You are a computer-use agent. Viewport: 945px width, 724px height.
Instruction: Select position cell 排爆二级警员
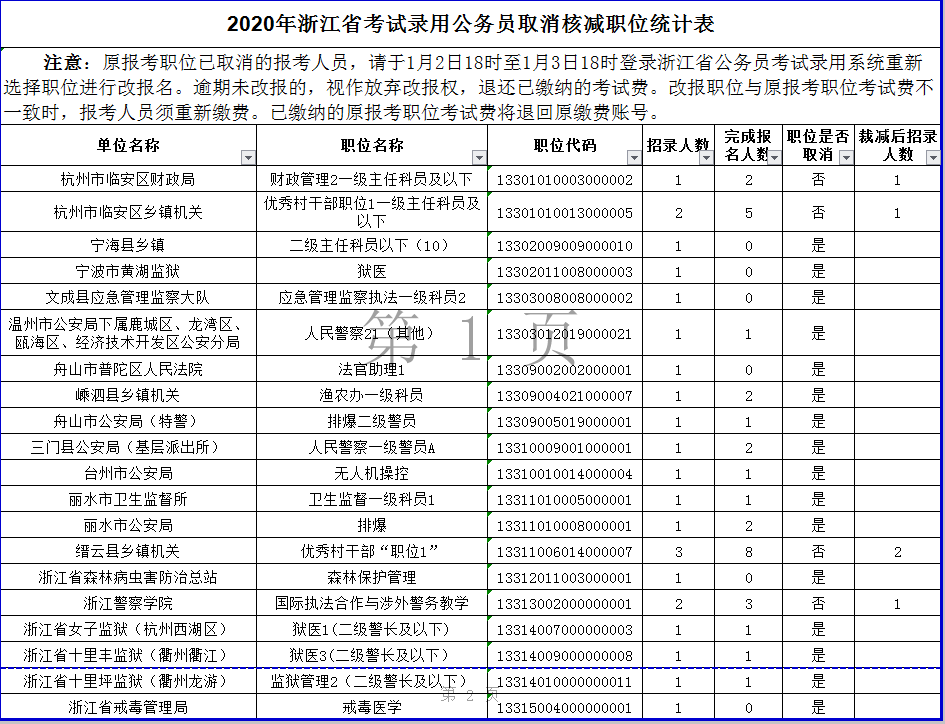[x=372, y=421]
